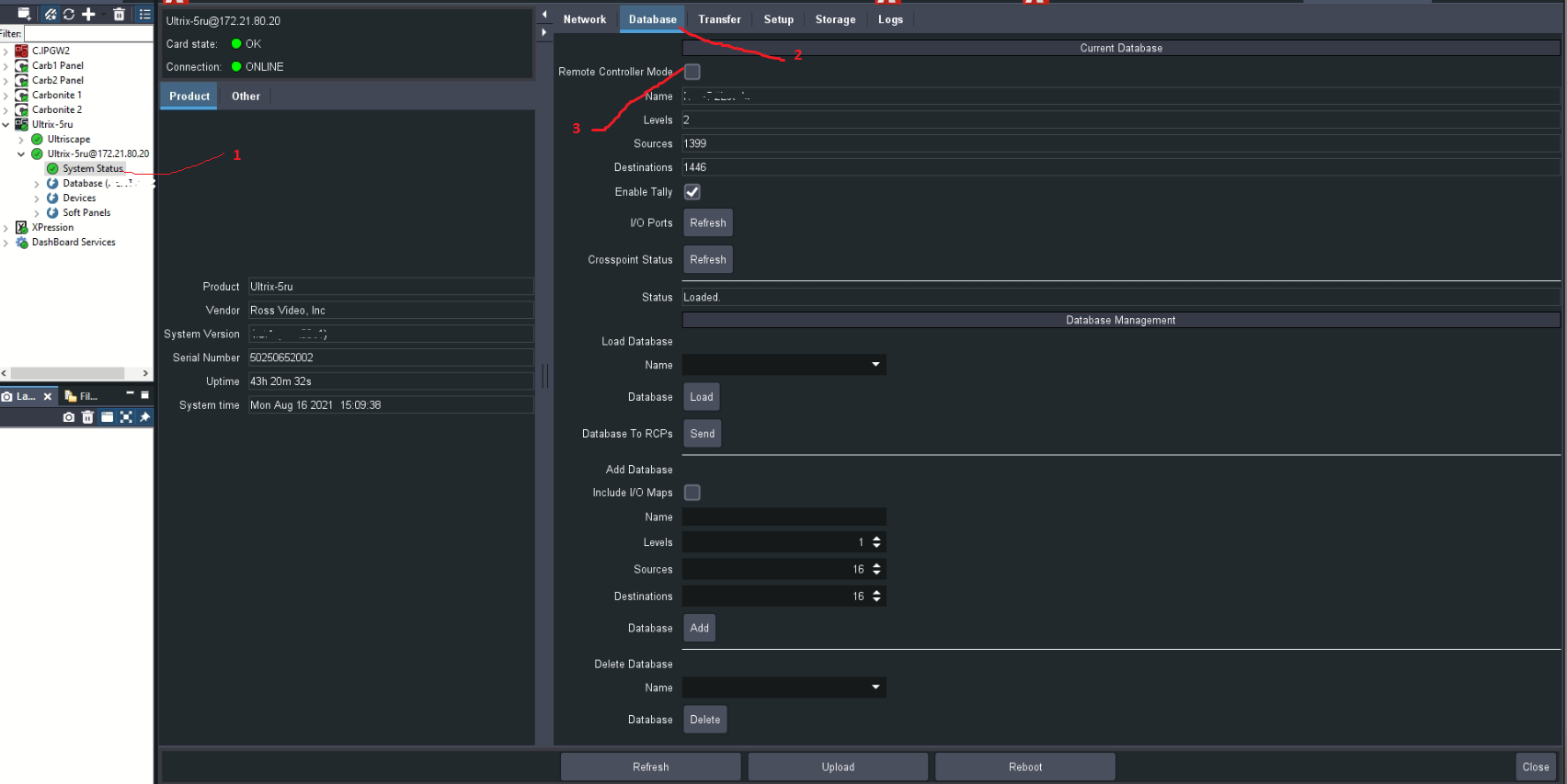This screenshot has height=784, width=1567.
Task: Click the green Ultriscape status icon
Action: pyautogui.click(x=37, y=139)
